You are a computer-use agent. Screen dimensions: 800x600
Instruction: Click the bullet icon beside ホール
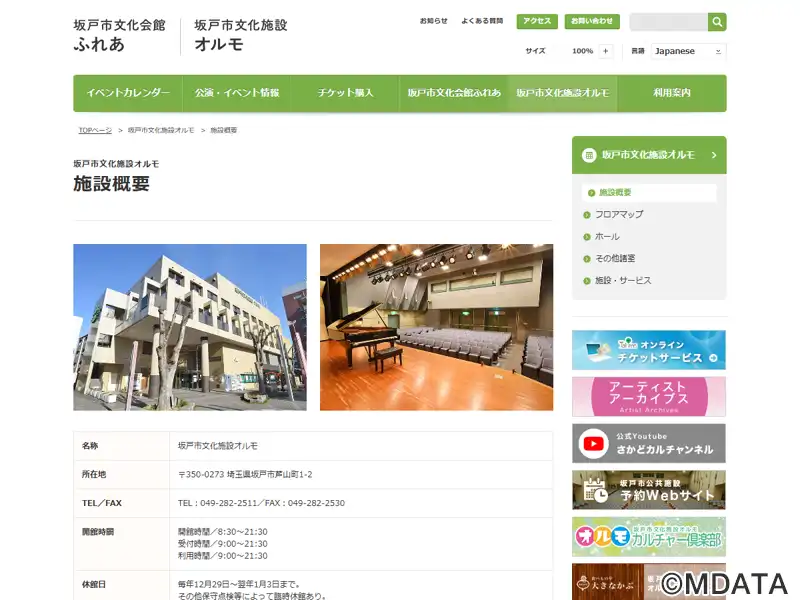pyautogui.click(x=587, y=237)
